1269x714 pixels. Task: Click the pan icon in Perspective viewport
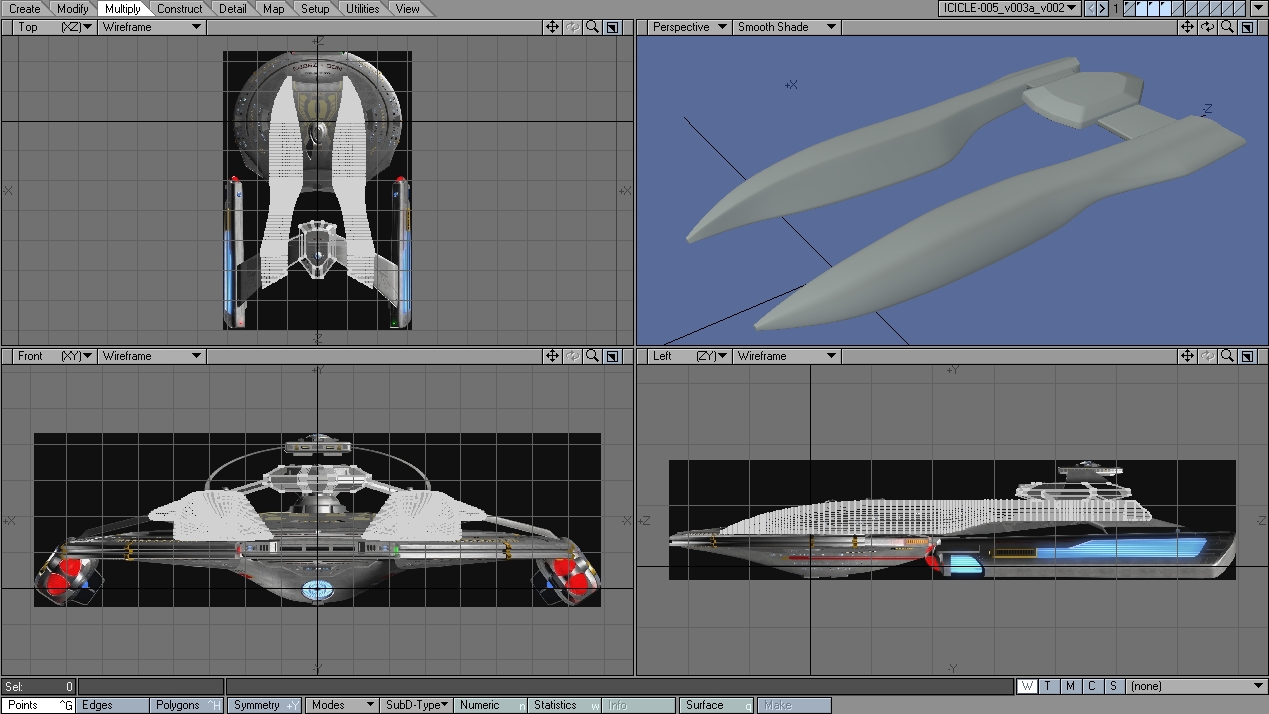(x=1187, y=27)
